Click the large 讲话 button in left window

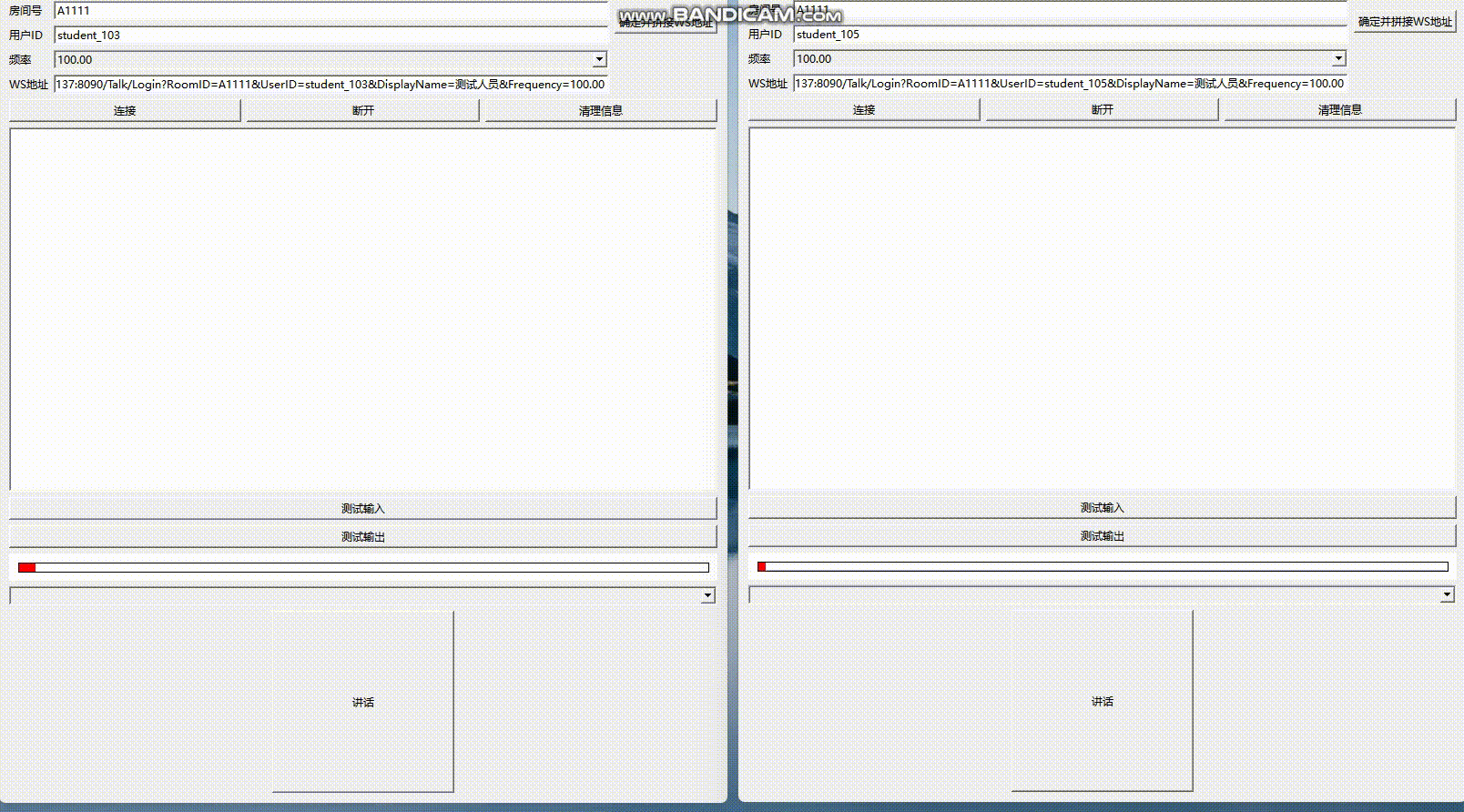click(x=362, y=702)
